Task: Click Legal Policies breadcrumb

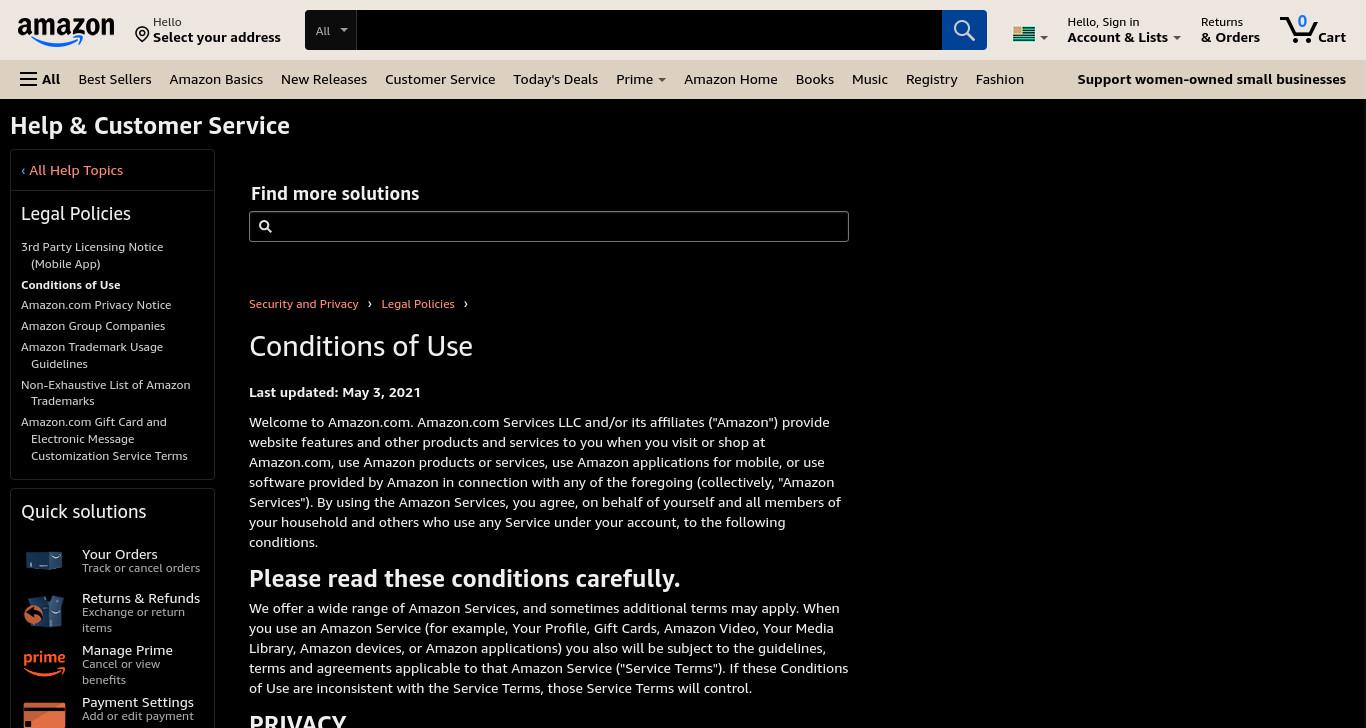Action: [418, 304]
